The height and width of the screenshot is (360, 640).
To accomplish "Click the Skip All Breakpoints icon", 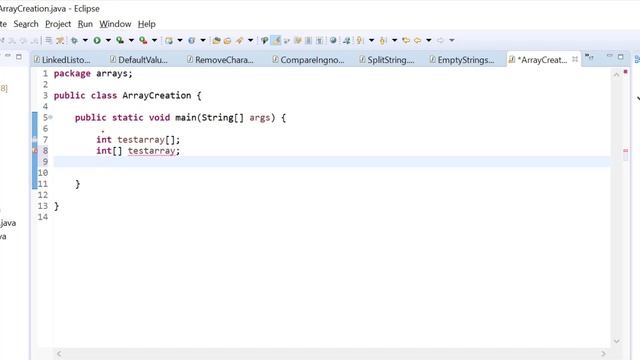I will tap(60, 40).
